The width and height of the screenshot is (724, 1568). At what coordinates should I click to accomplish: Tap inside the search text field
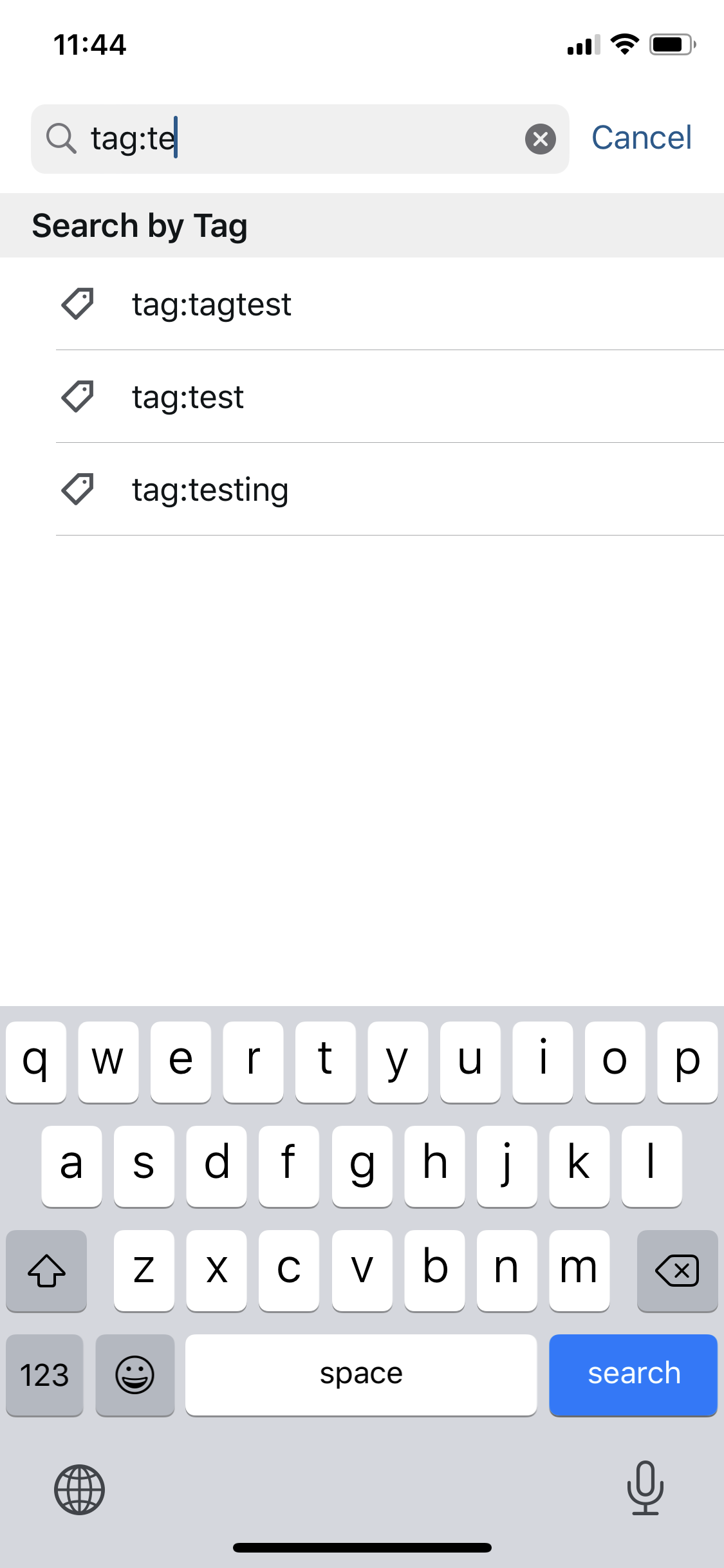pyautogui.click(x=290, y=138)
